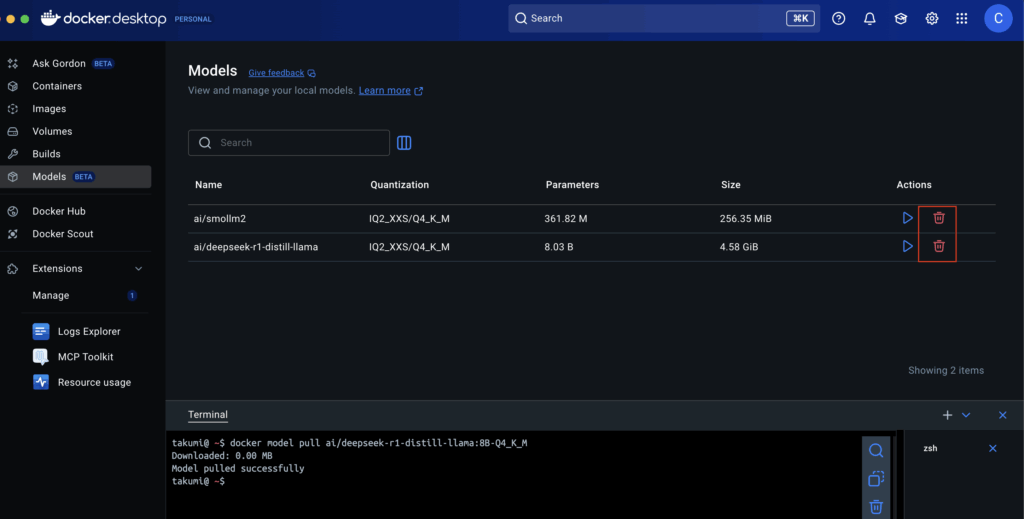Close the zsh terminal session

pyautogui.click(x=993, y=448)
